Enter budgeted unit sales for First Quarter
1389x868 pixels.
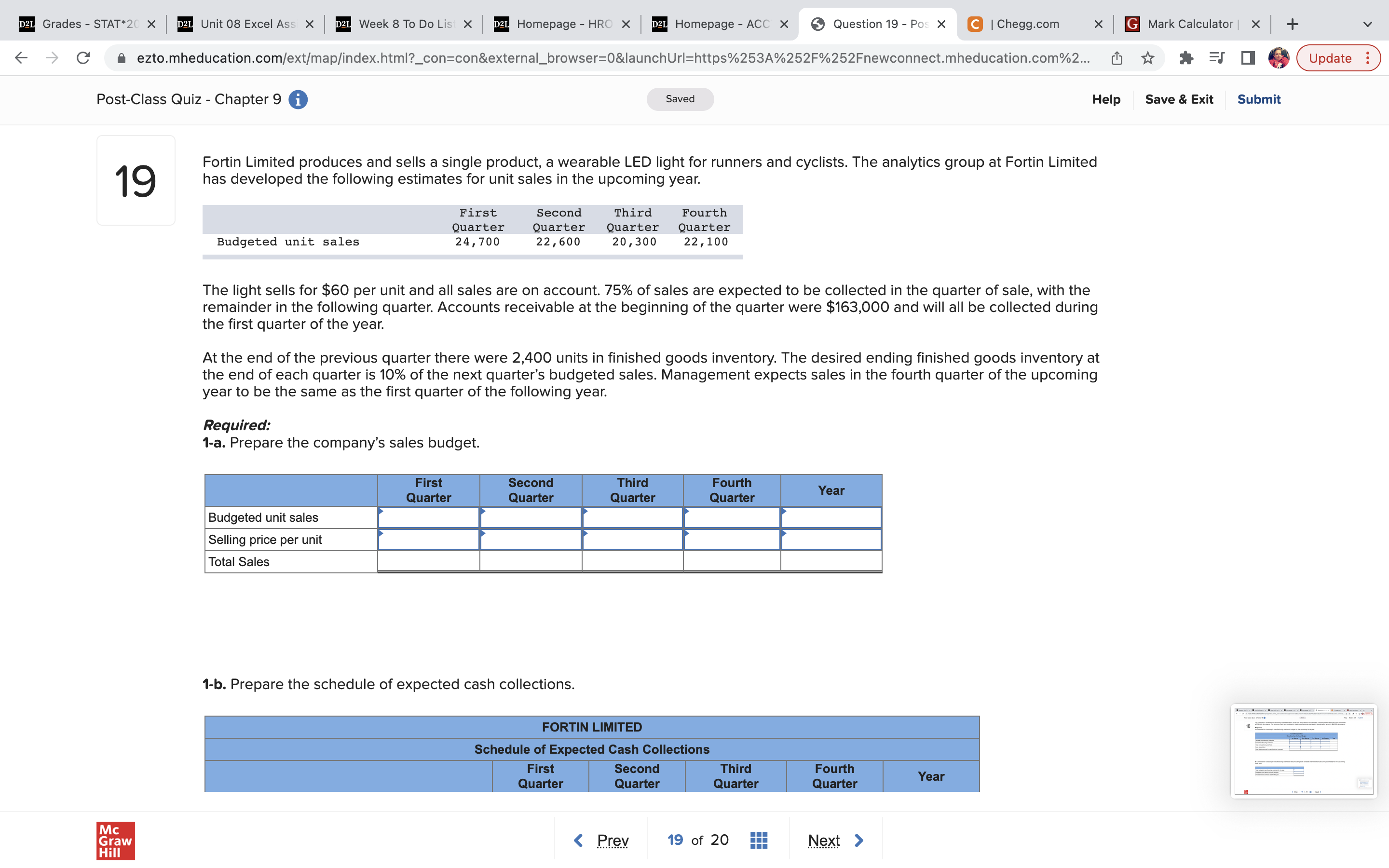428,517
